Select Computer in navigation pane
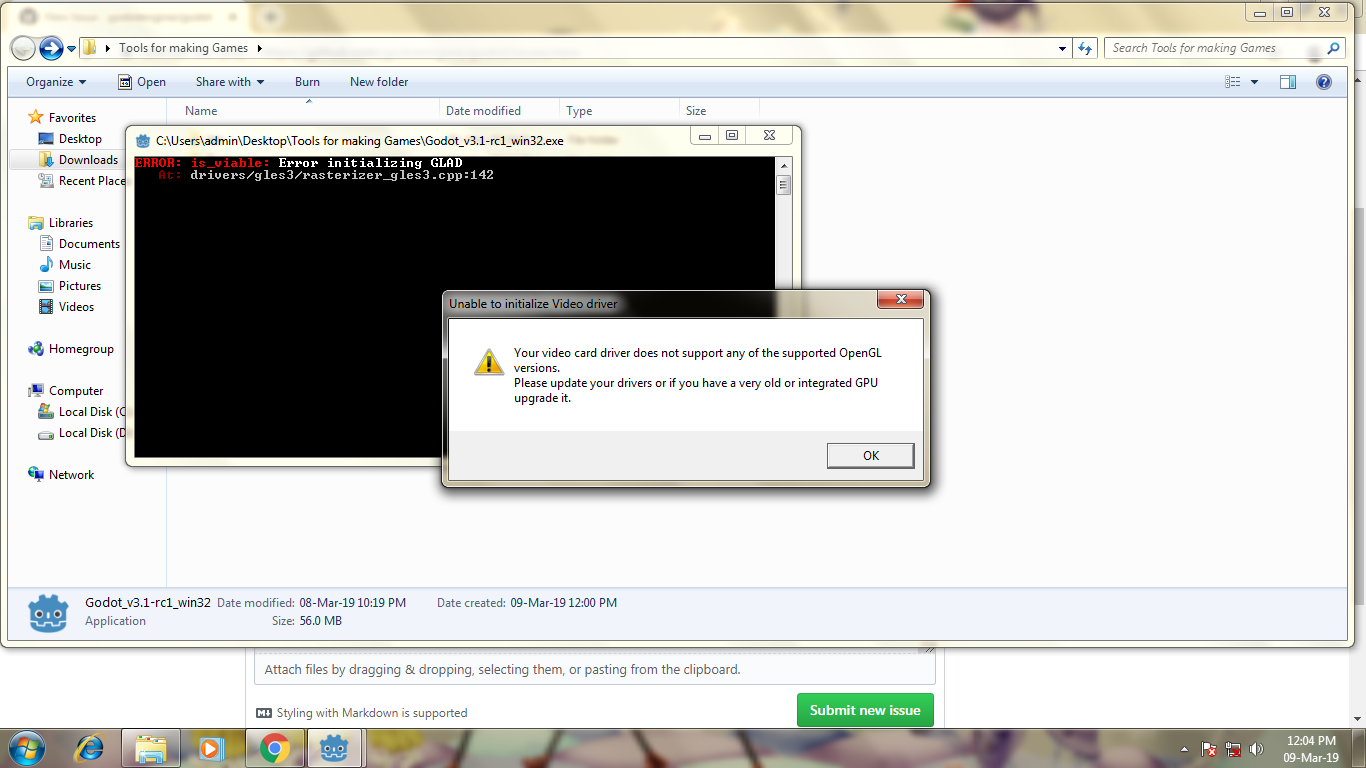The height and width of the screenshot is (768, 1366). 66,391
